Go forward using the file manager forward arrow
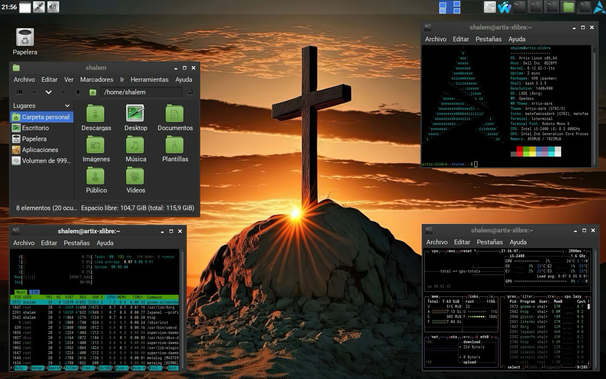 tap(63, 92)
